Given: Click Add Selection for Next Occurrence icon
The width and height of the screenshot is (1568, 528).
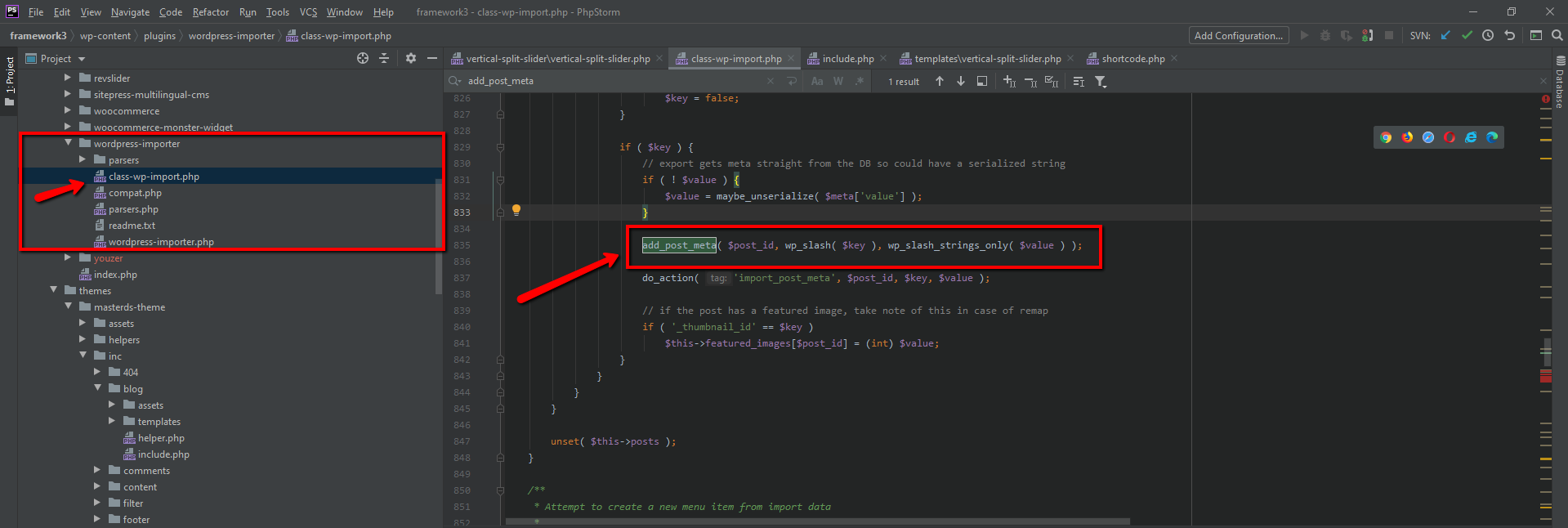Looking at the screenshot, I should [1009, 81].
